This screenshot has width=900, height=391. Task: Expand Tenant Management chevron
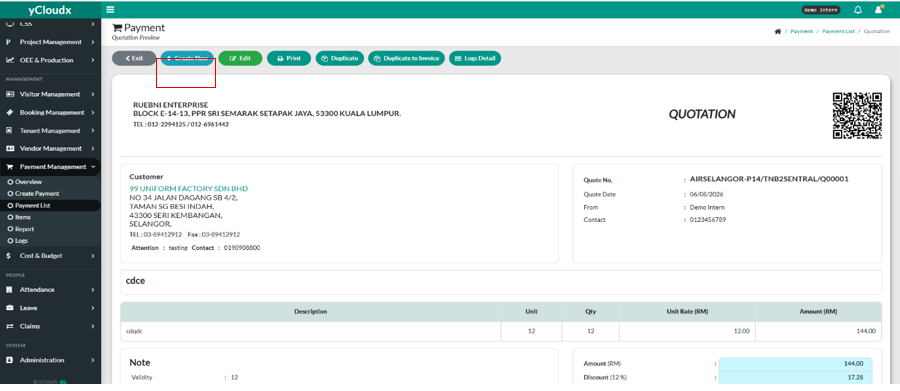pyautogui.click(x=92, y=131)
